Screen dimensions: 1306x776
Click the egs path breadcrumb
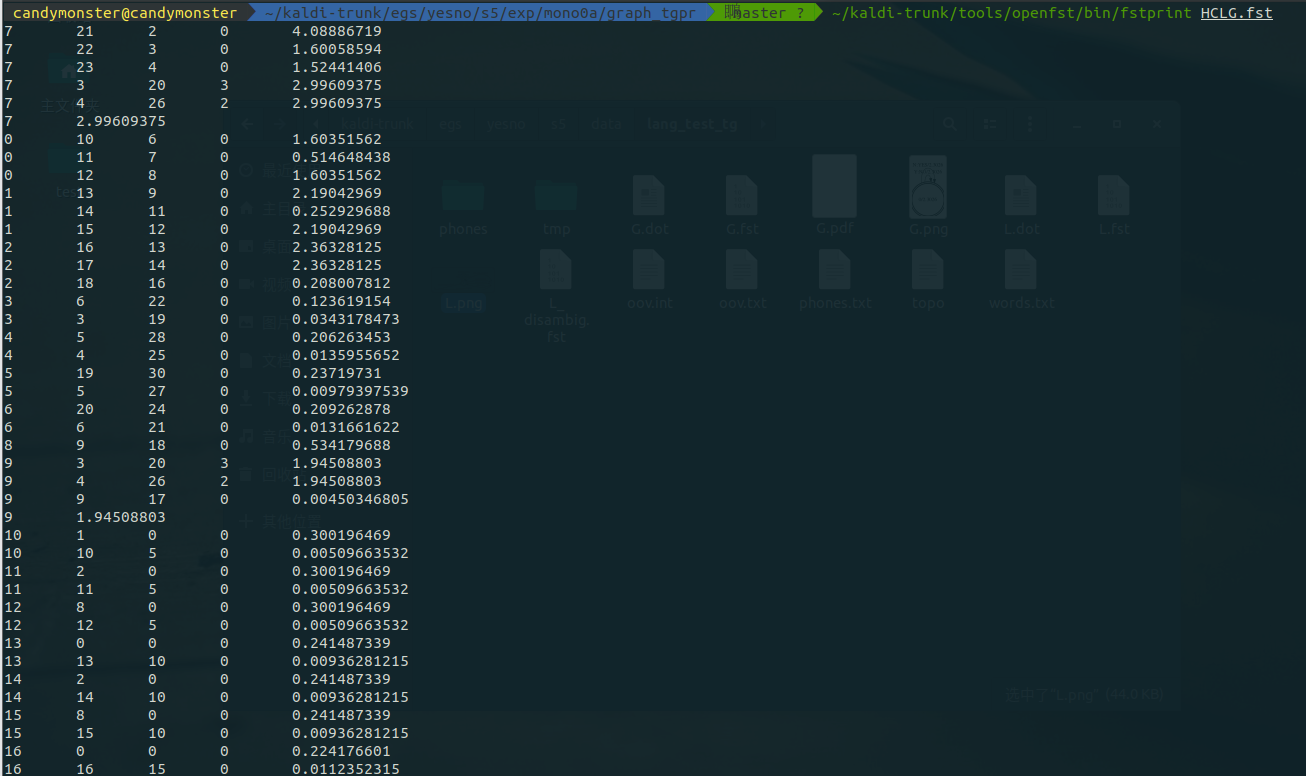tap(453, 124)
